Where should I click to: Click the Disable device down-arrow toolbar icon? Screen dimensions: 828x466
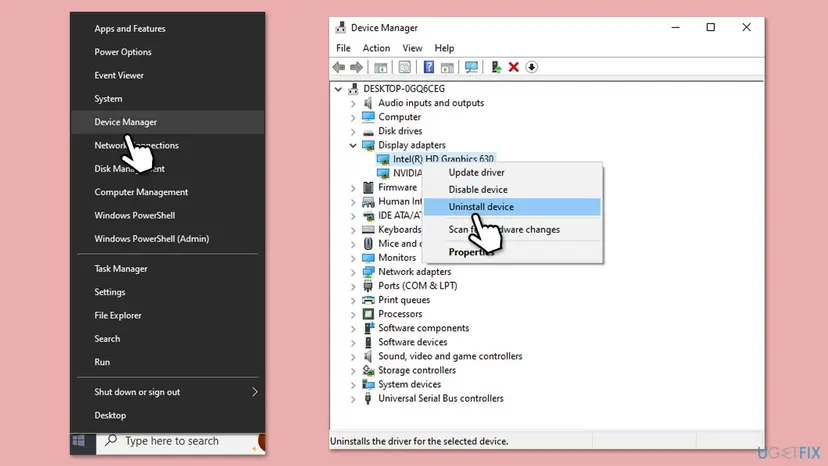tap(532, 67)
